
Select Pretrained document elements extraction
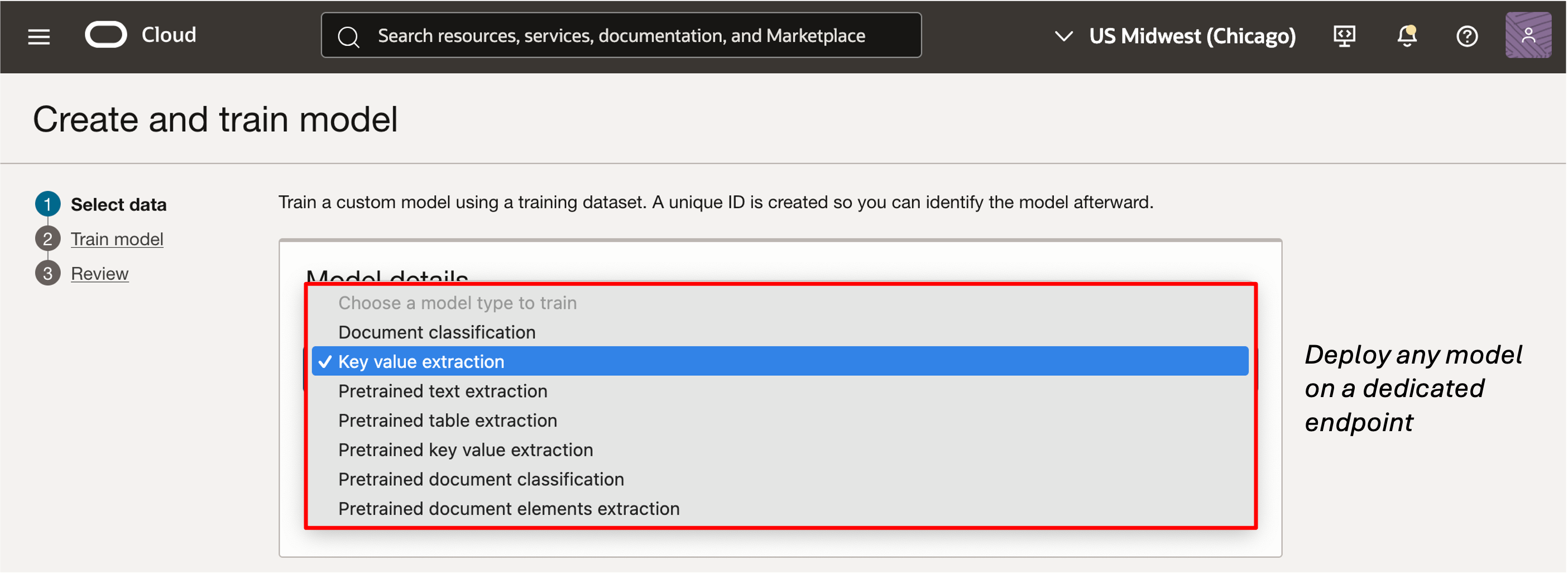pos(509,508)
